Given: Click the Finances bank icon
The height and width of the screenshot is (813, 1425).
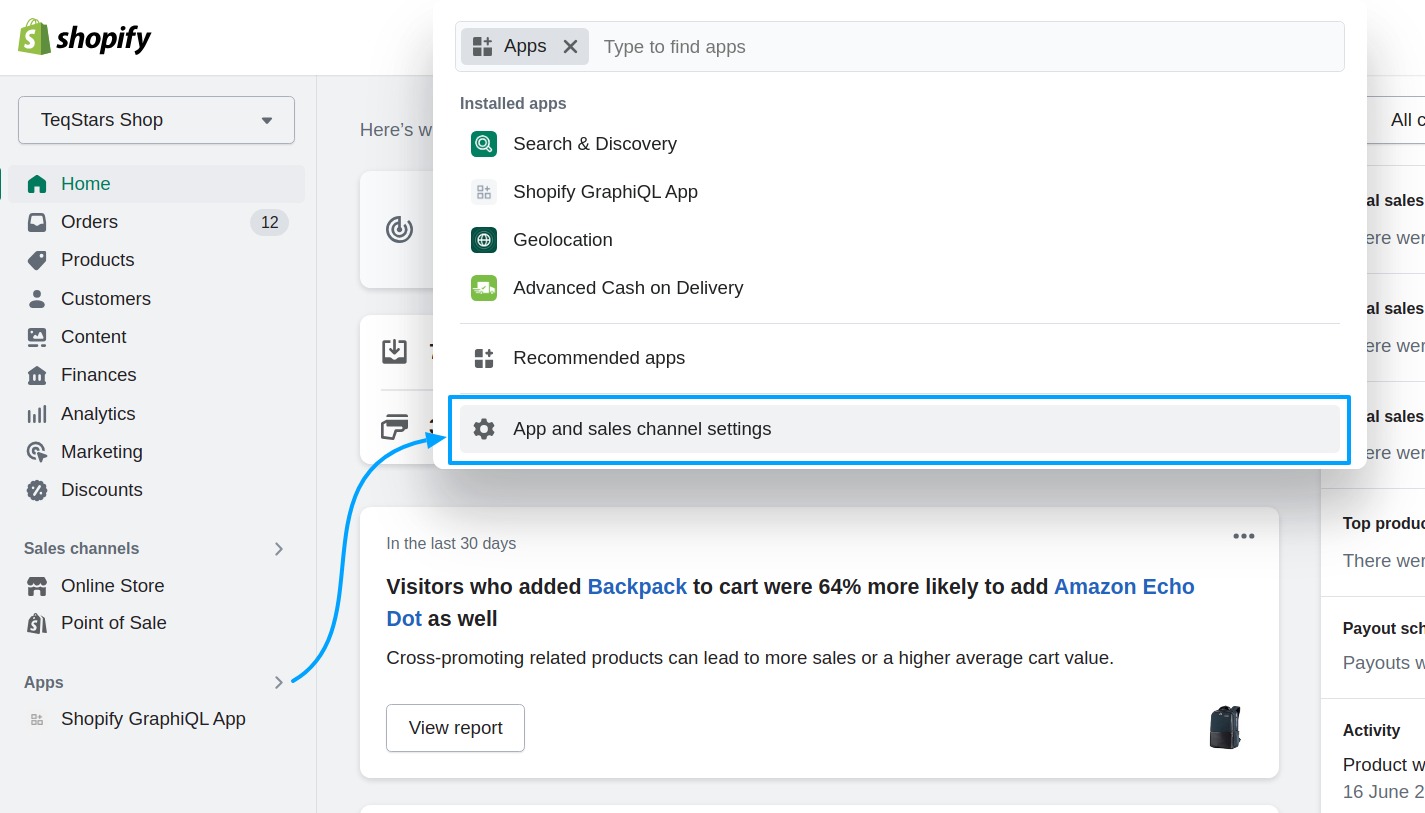Looking at the screenshot, I should tap(37, 375).
